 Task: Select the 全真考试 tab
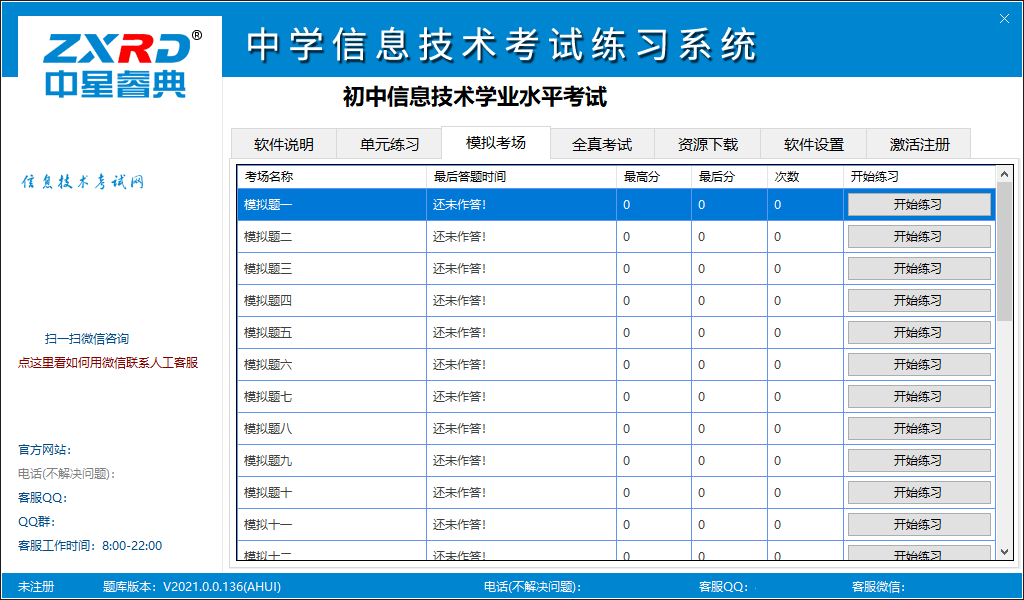[x=602, y=143]
